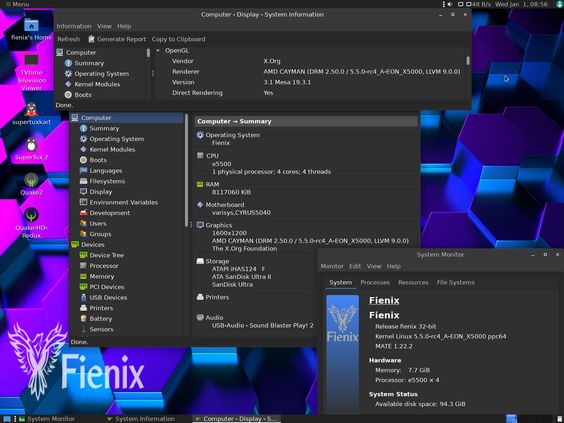Click Direct Rendering row in OpenGL list
Viewport: 564px width, 423px height.
(312, 93)
